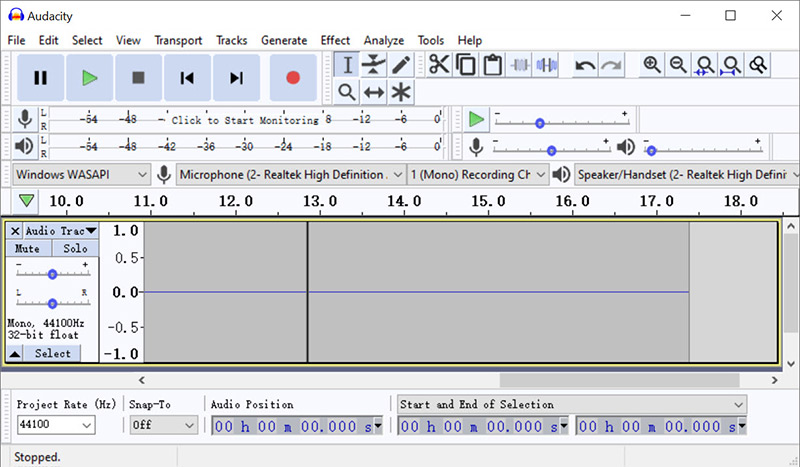800x467 pixels.
Task: Start recording with the red Record button
Action: click(293, 78)
